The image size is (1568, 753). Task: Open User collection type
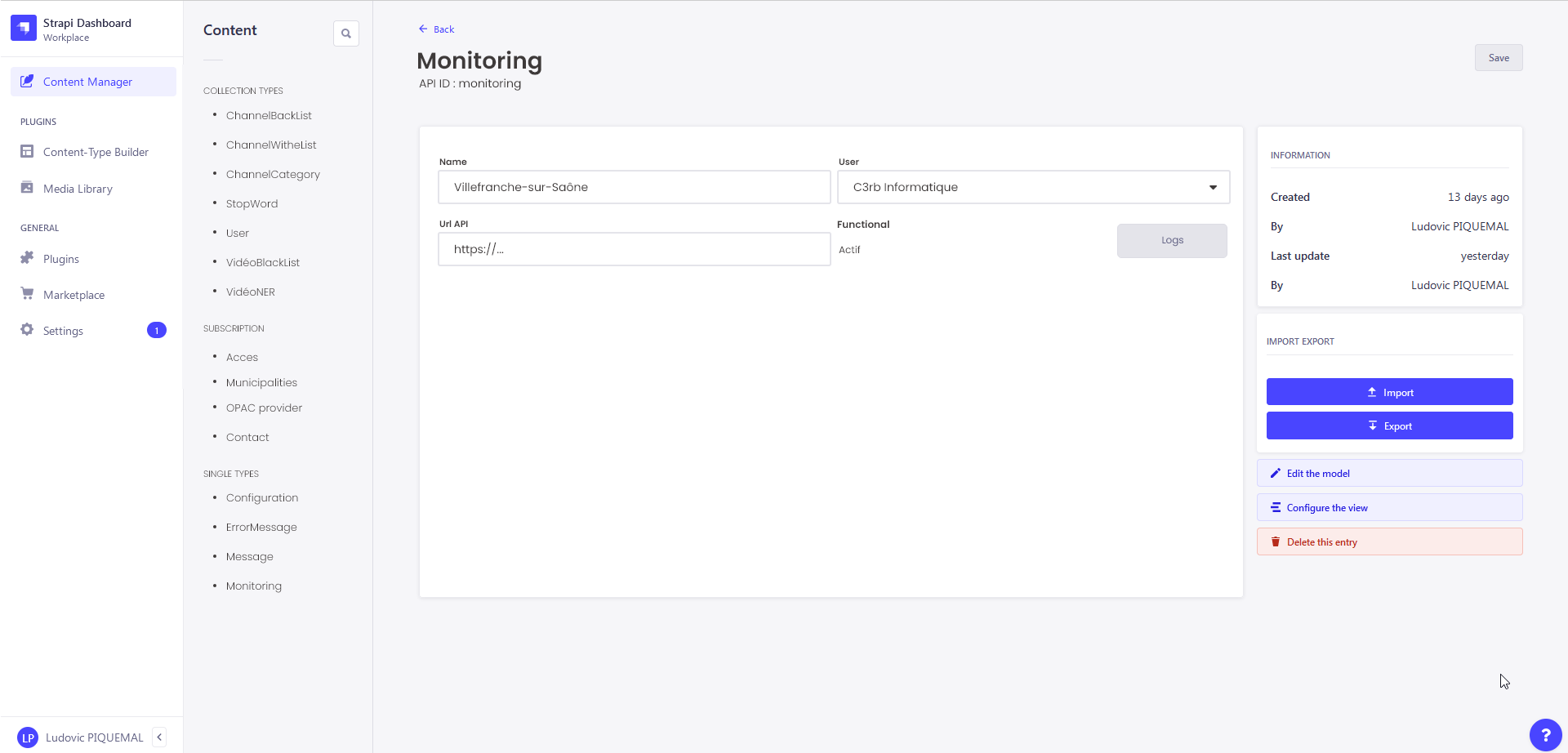[x=238, y=233]
